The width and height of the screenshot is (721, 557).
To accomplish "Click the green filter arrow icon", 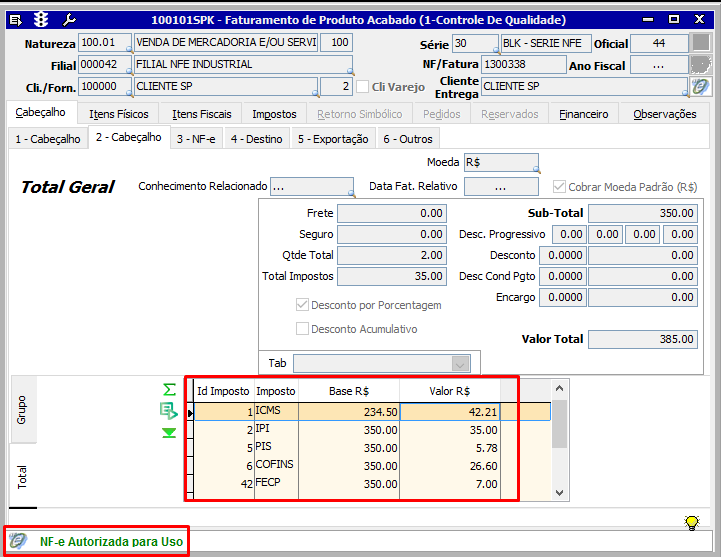I will (x=169, y=432).
